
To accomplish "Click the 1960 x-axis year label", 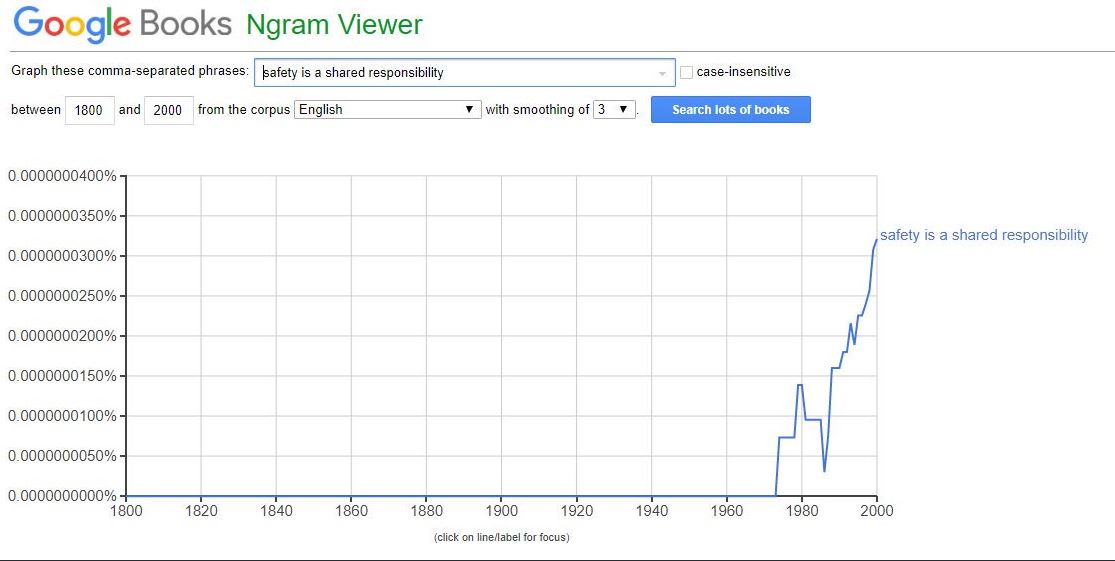I will (726, 511).
